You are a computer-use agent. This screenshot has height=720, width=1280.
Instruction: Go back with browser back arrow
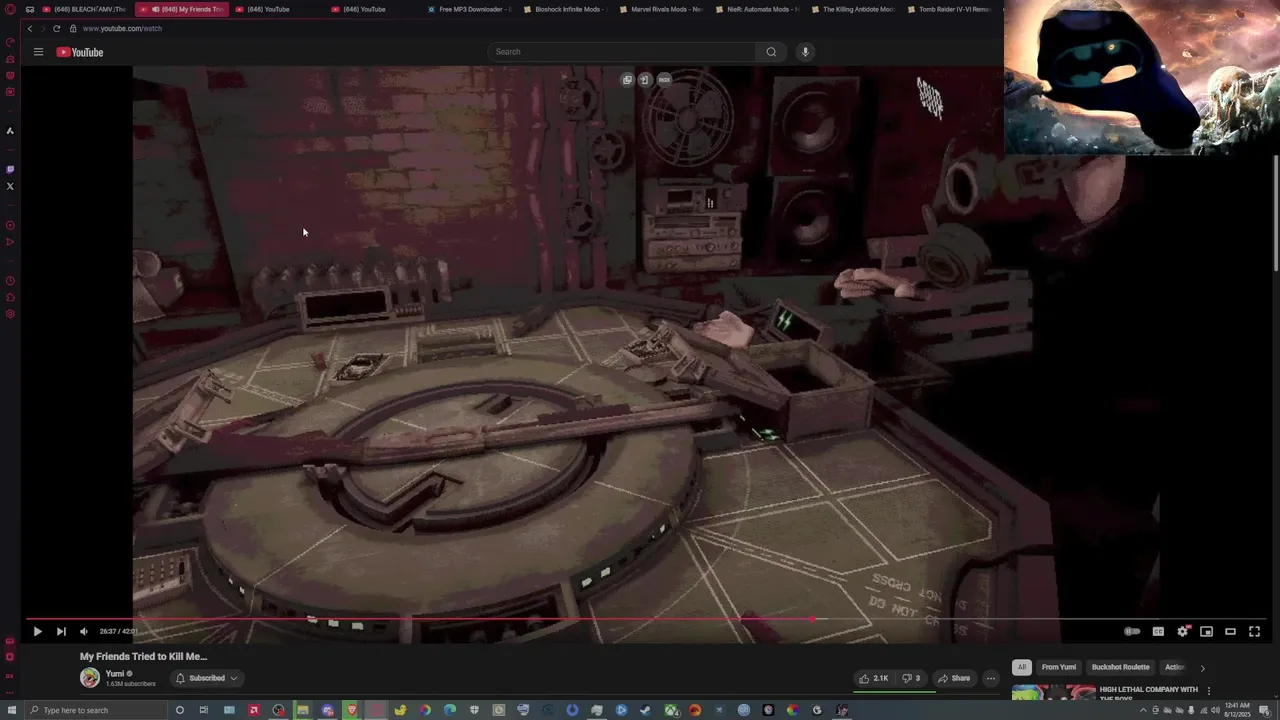pyautogui.click(x=29, y=29)
